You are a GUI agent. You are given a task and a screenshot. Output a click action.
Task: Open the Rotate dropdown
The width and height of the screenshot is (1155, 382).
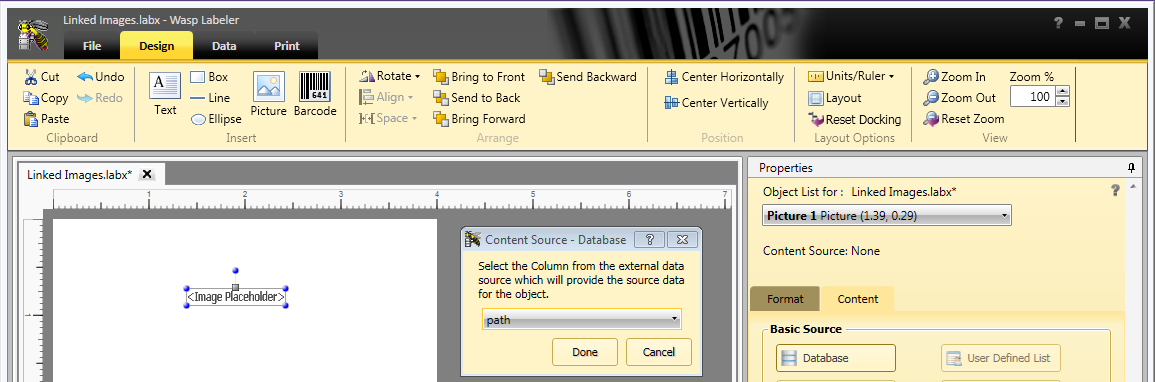[390, 77]
